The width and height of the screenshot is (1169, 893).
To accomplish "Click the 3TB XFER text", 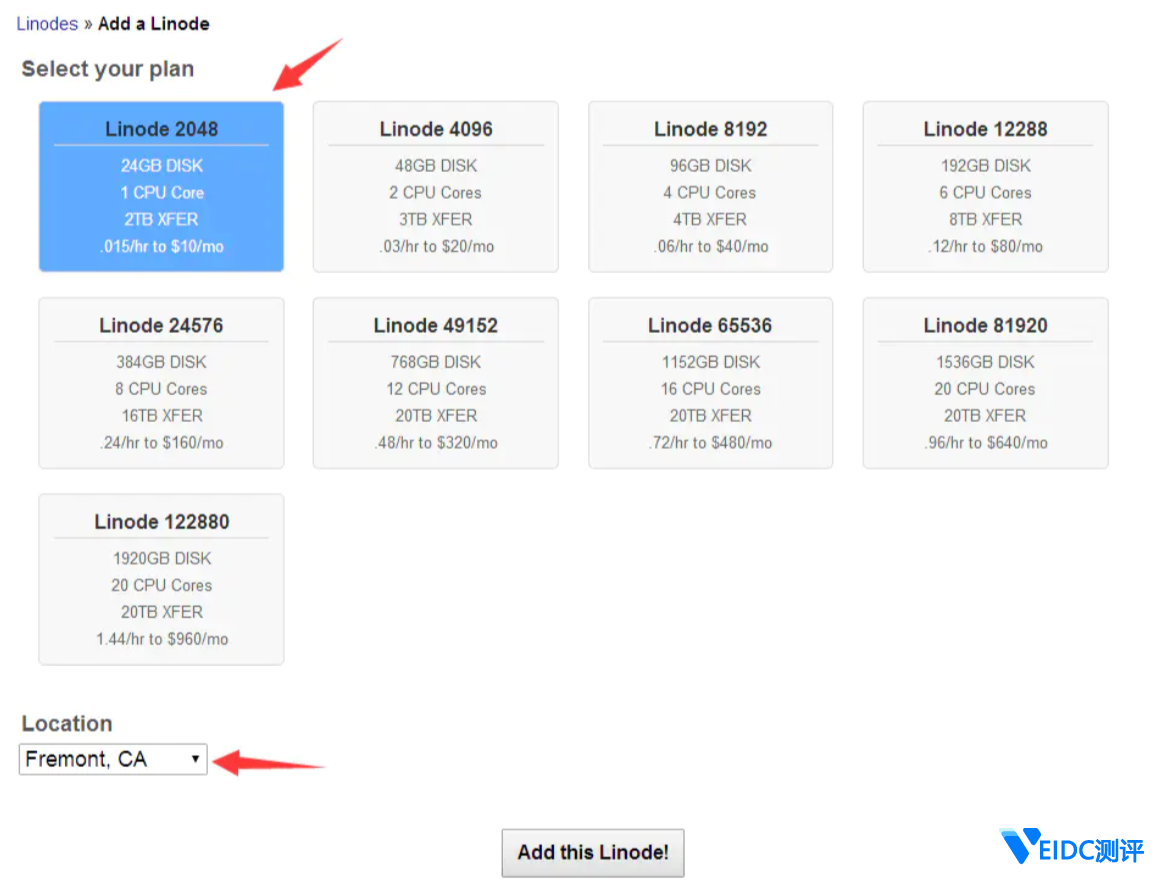I will [x=436, y=219].
